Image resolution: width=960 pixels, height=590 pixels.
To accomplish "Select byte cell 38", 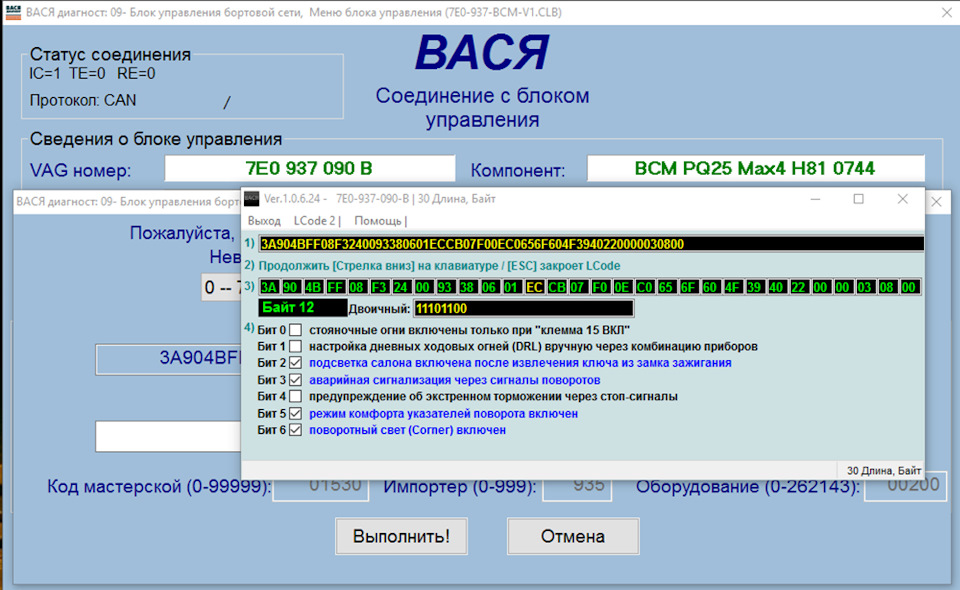I will tap(467, 287).
